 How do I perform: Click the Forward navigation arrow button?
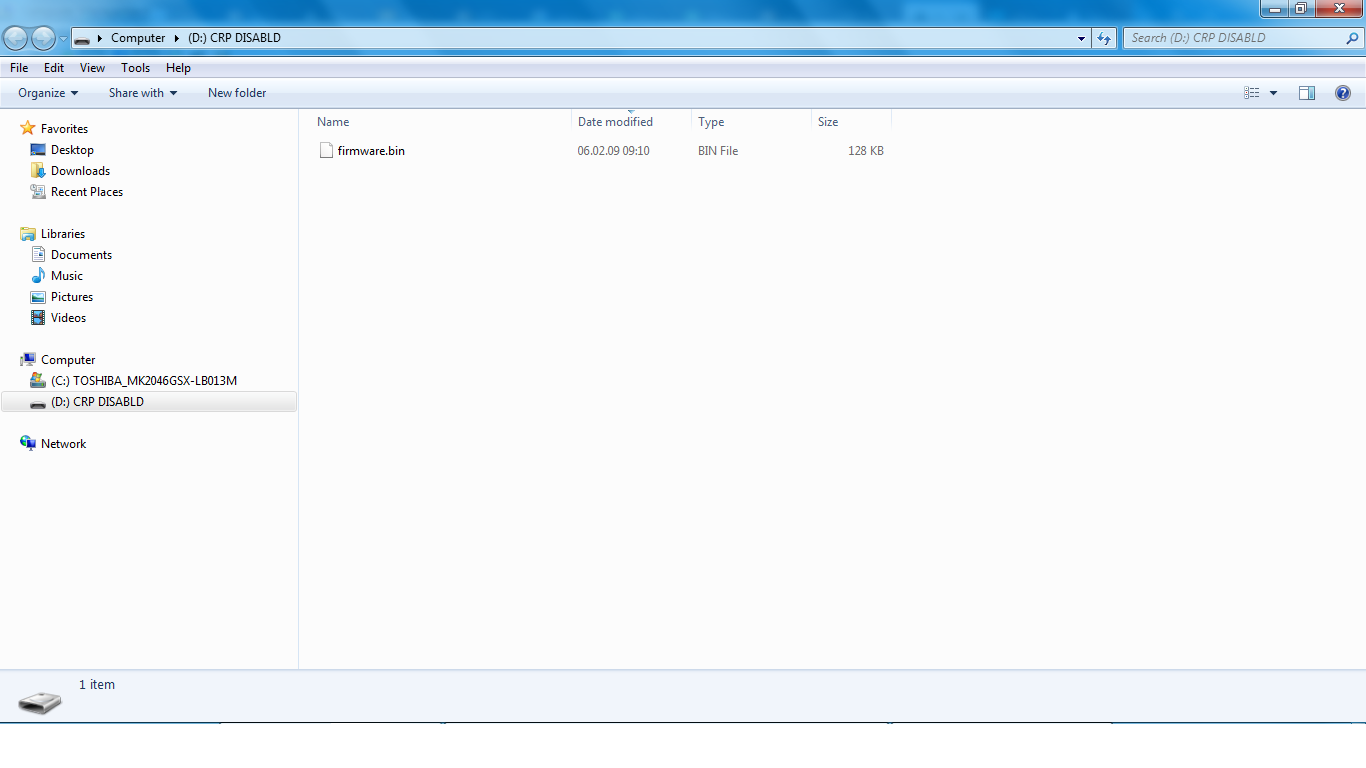click(43, 38)
